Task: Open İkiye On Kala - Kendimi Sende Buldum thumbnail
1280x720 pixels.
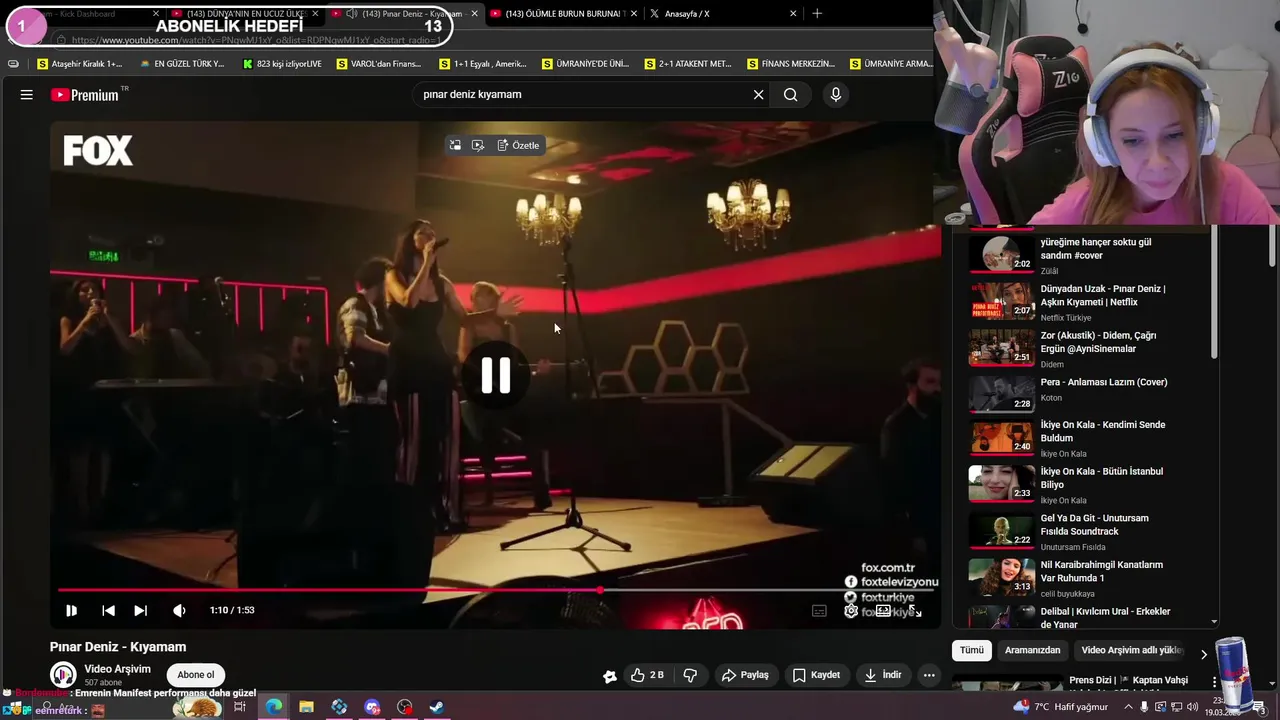Action: click(1001, 437)
